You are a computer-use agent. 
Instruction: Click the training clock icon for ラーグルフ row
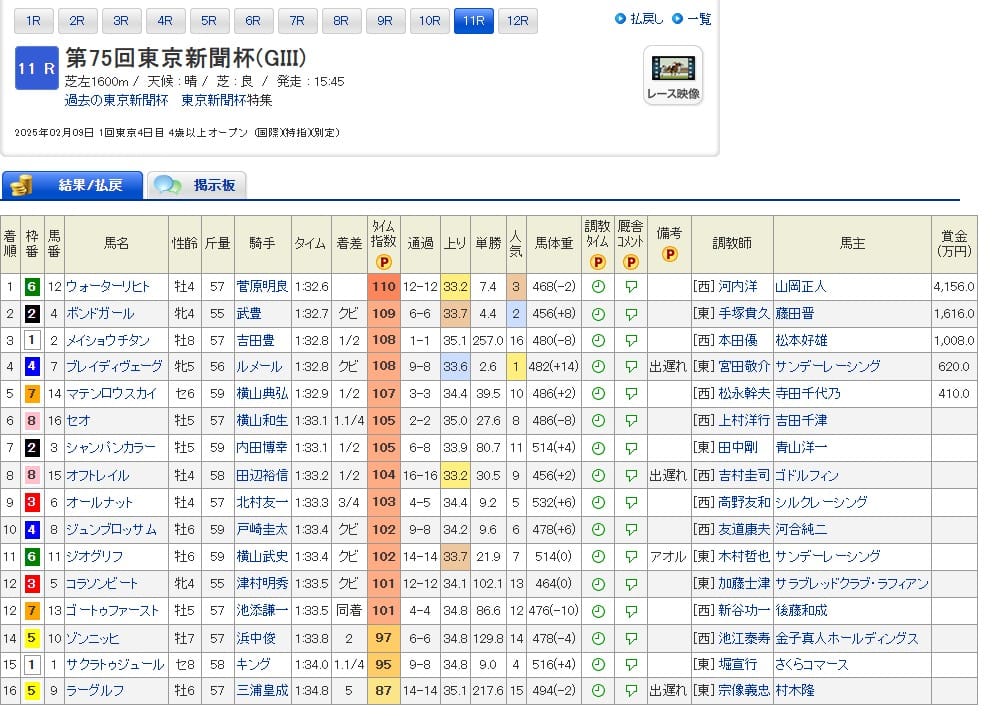tap(597, 692)
